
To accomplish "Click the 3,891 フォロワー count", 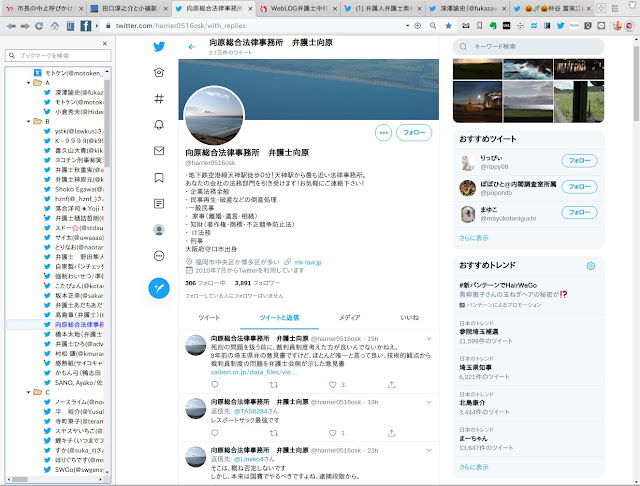I will [258, 283].
